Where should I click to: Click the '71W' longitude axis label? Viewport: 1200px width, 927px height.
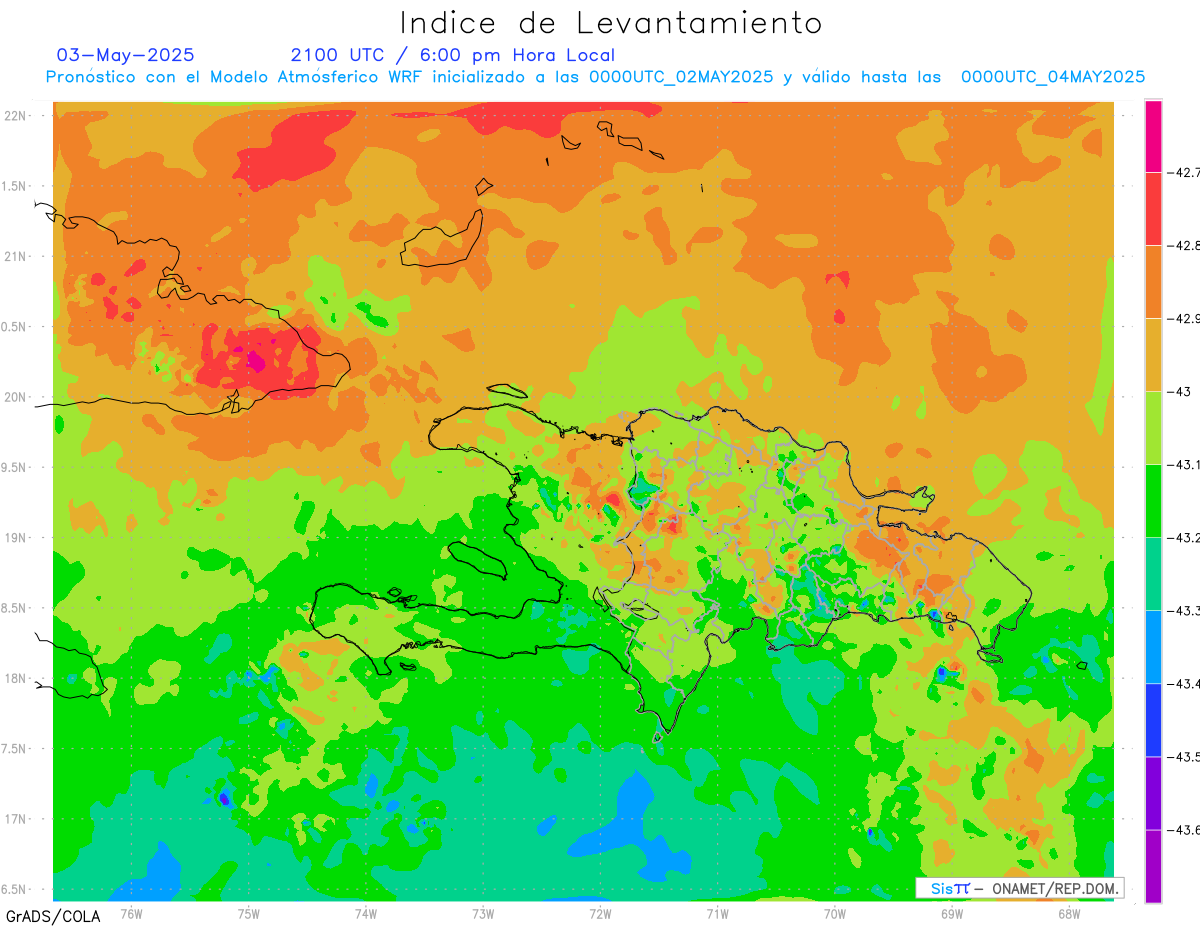[717, 913]
